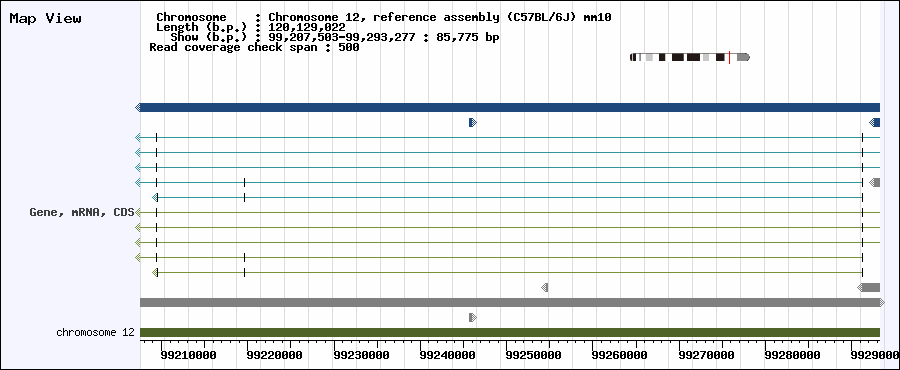Click the chromosome 12 ideogram thumbnail
Image resolution: width=900 pixels, height=370 pixels.
690,57
